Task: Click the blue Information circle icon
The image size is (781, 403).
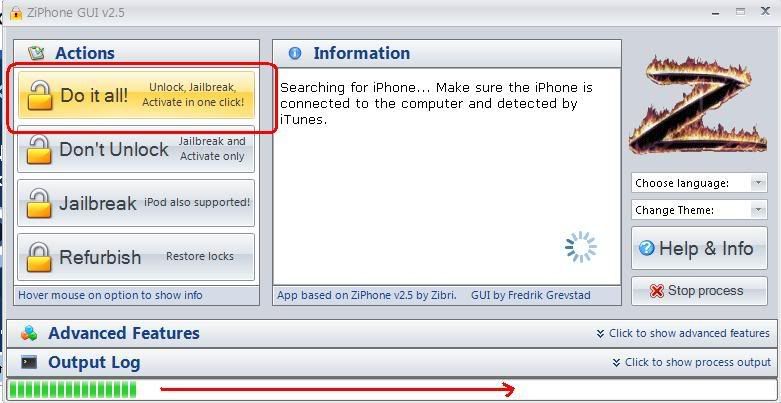Action: [295, 53]
